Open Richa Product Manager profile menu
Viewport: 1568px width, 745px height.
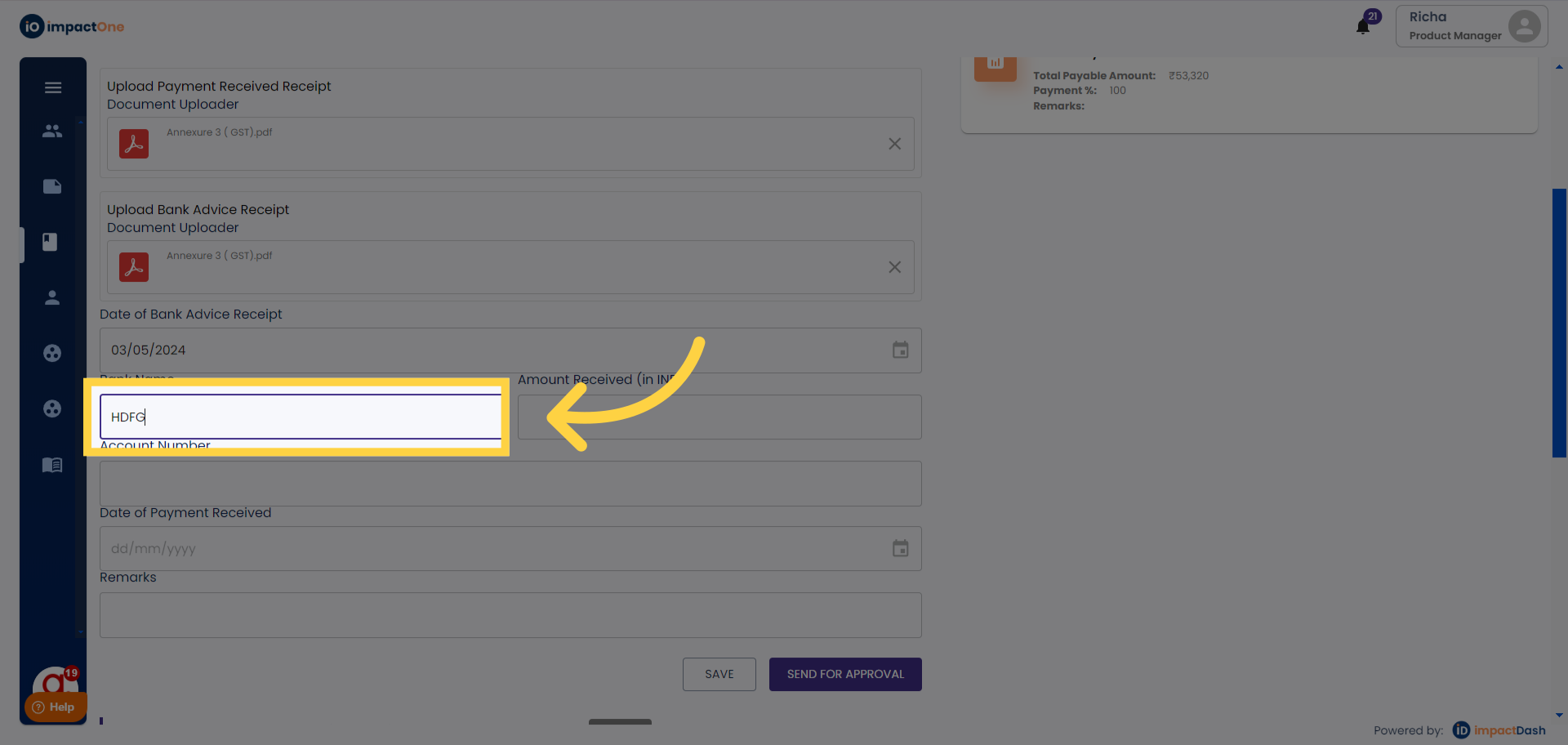pos(1471,26)
